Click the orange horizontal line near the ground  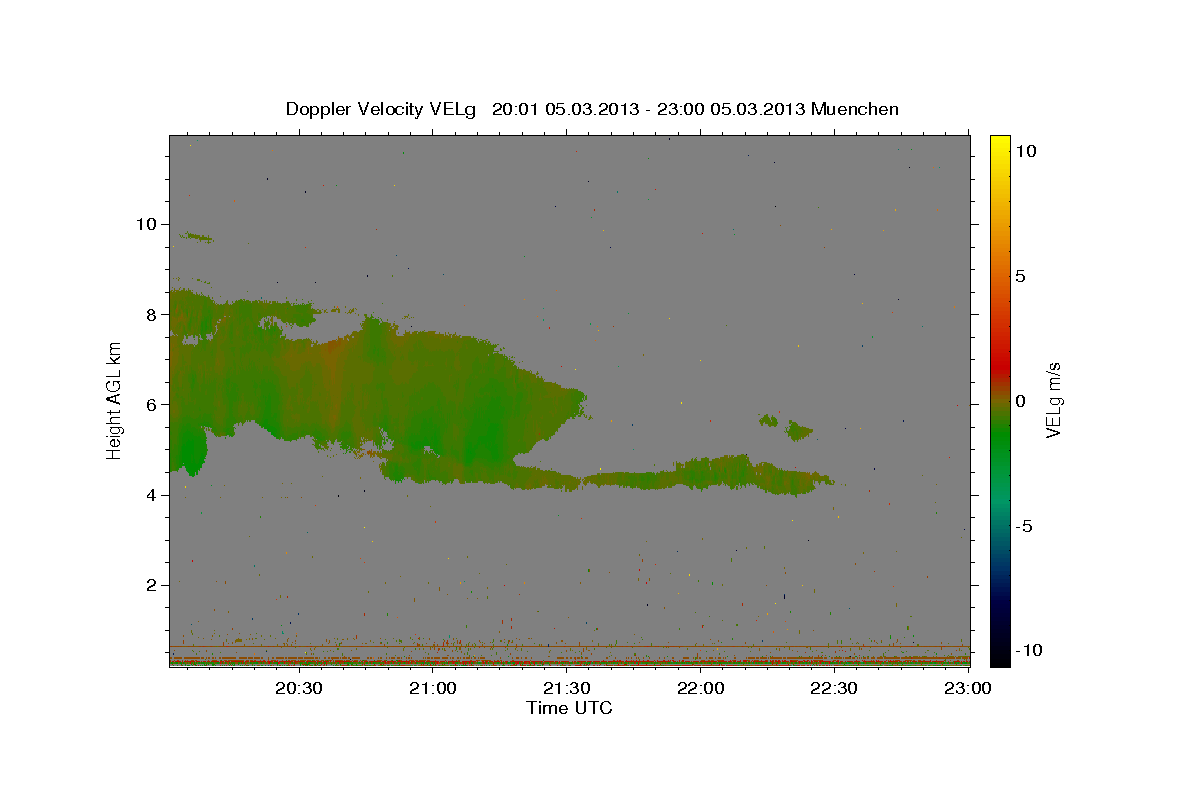569,647
